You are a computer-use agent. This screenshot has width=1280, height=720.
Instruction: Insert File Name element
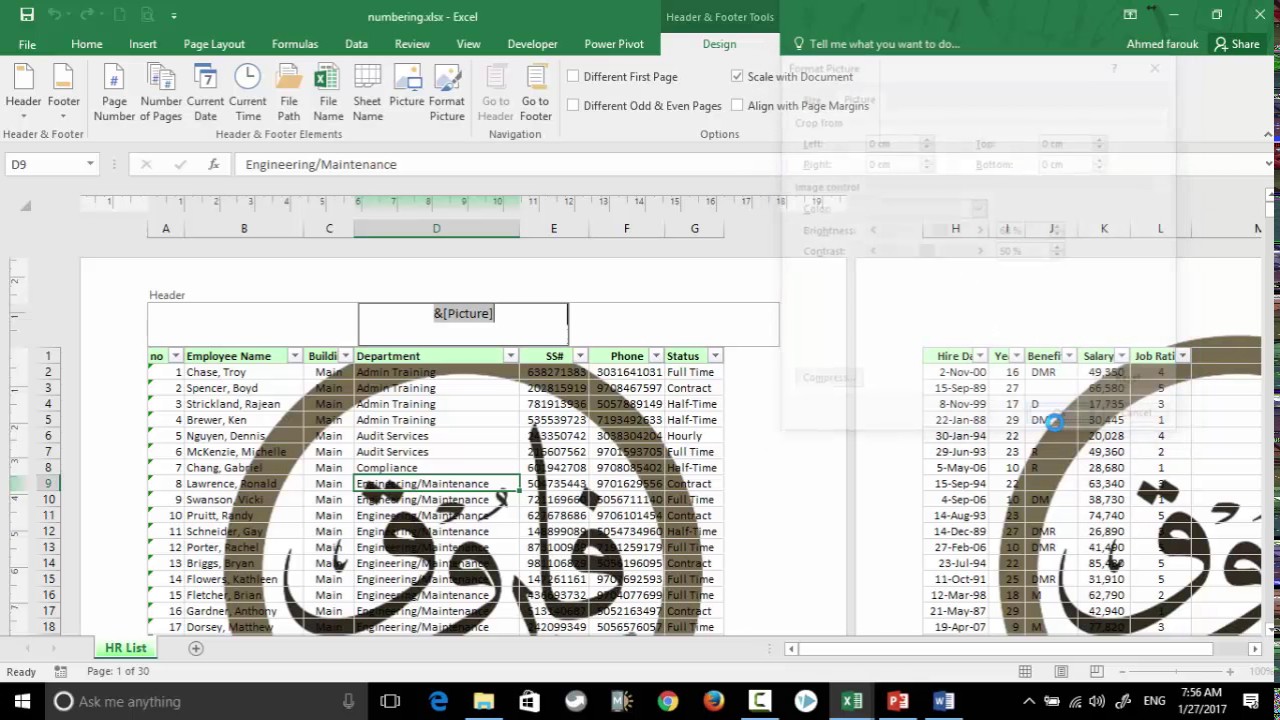click(327, 92)
